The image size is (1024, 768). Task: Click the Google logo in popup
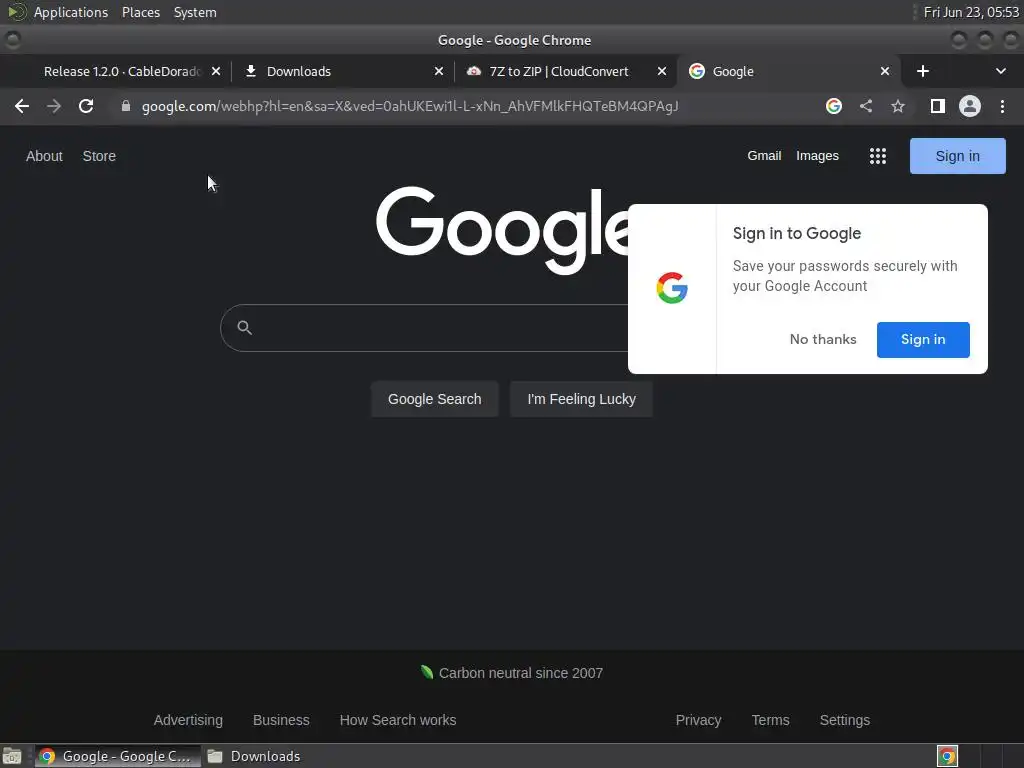[x=672, y=288]
